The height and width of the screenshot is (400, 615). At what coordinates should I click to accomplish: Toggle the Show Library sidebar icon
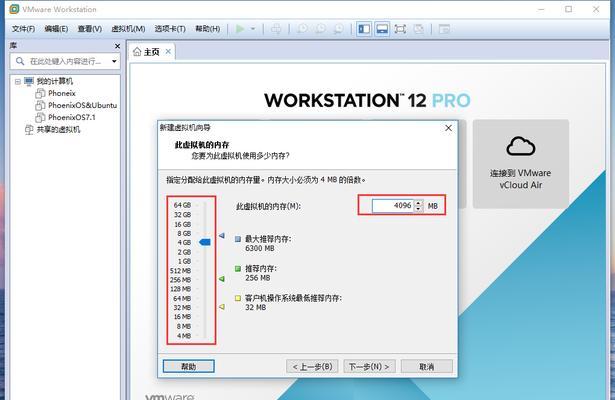pos(364,29)
